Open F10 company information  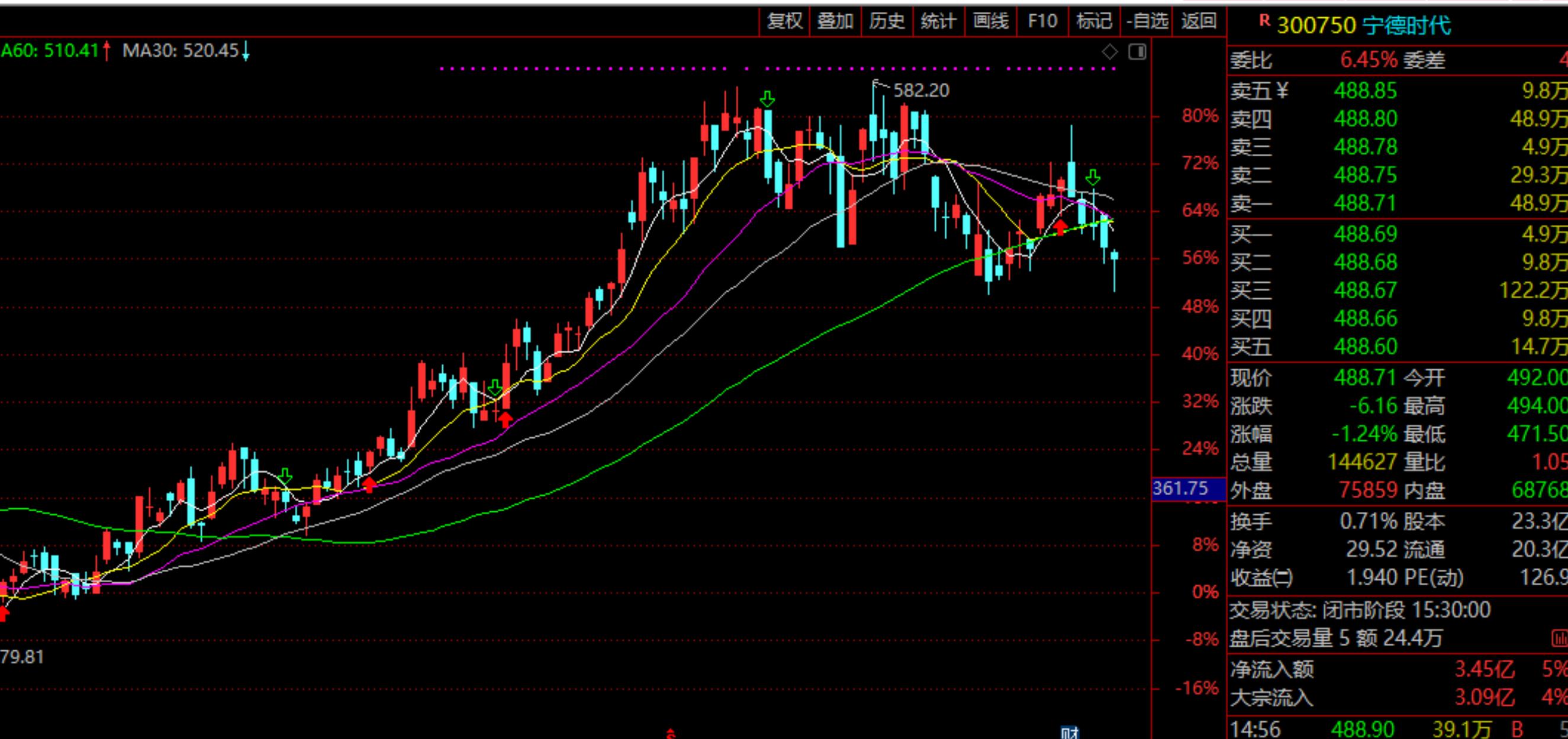1042,22
